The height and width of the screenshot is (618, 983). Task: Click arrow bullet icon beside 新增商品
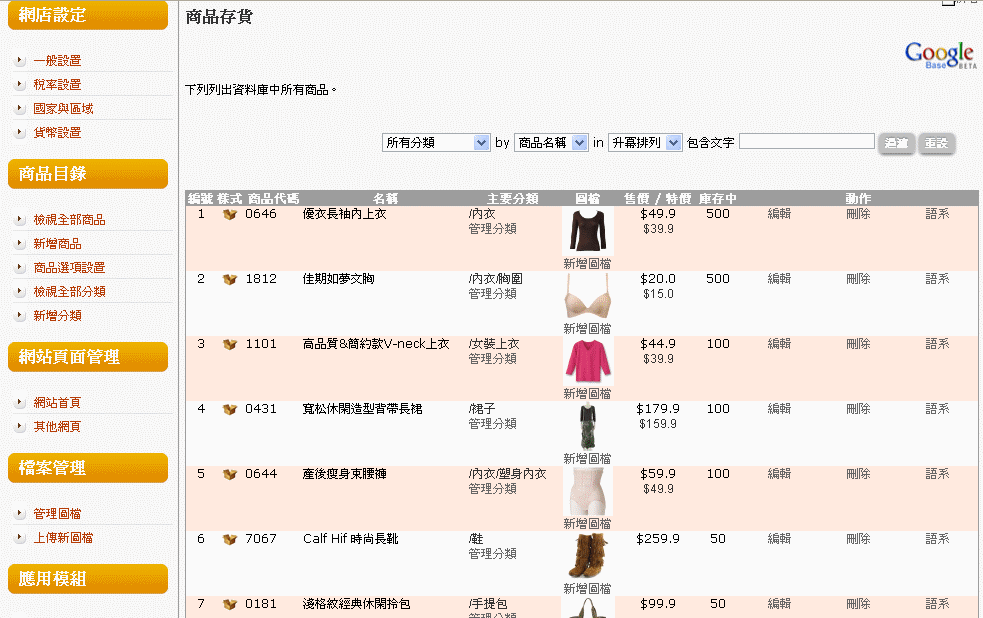[20, 244]
